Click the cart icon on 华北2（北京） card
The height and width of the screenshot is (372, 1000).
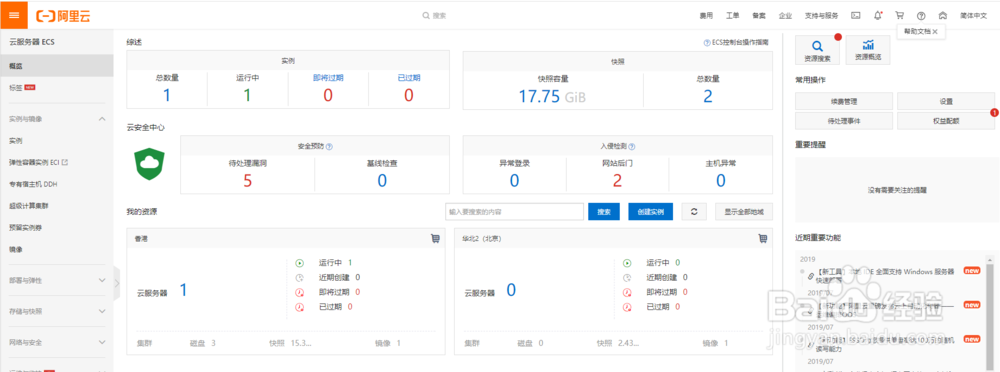(x=762, y=239)
